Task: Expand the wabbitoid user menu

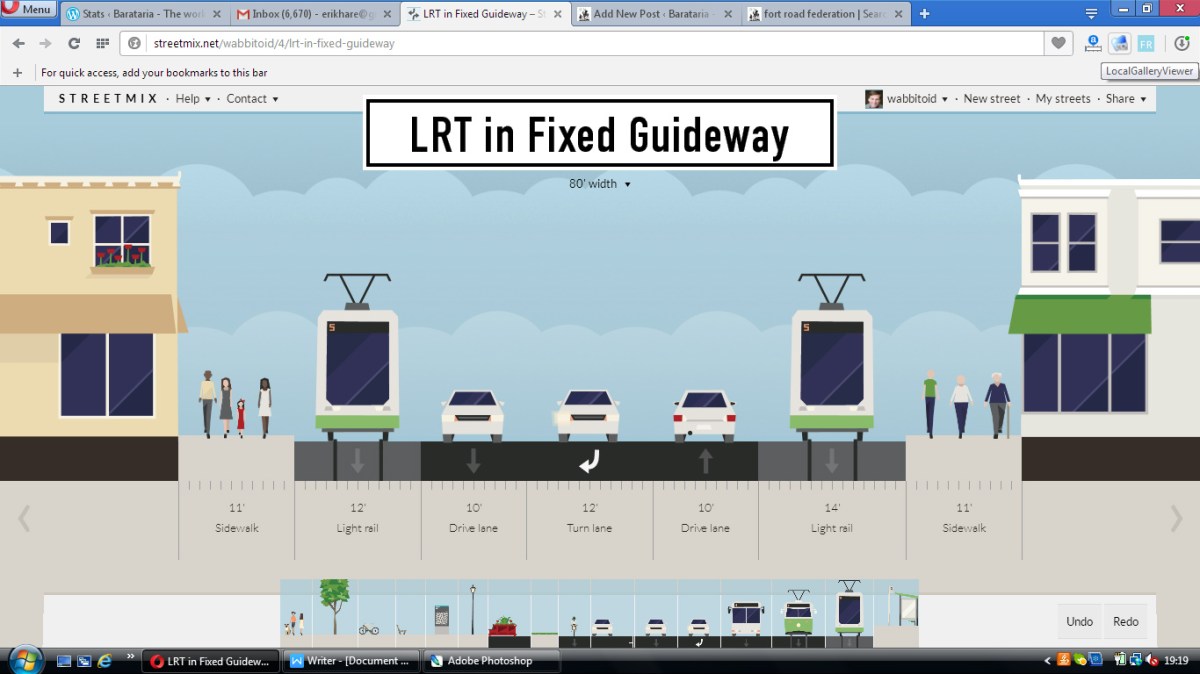Action: [x=917, y=99]
